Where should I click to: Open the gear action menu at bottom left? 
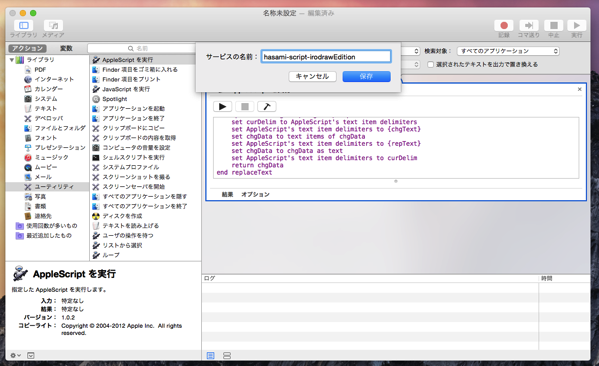click(15, 355)
